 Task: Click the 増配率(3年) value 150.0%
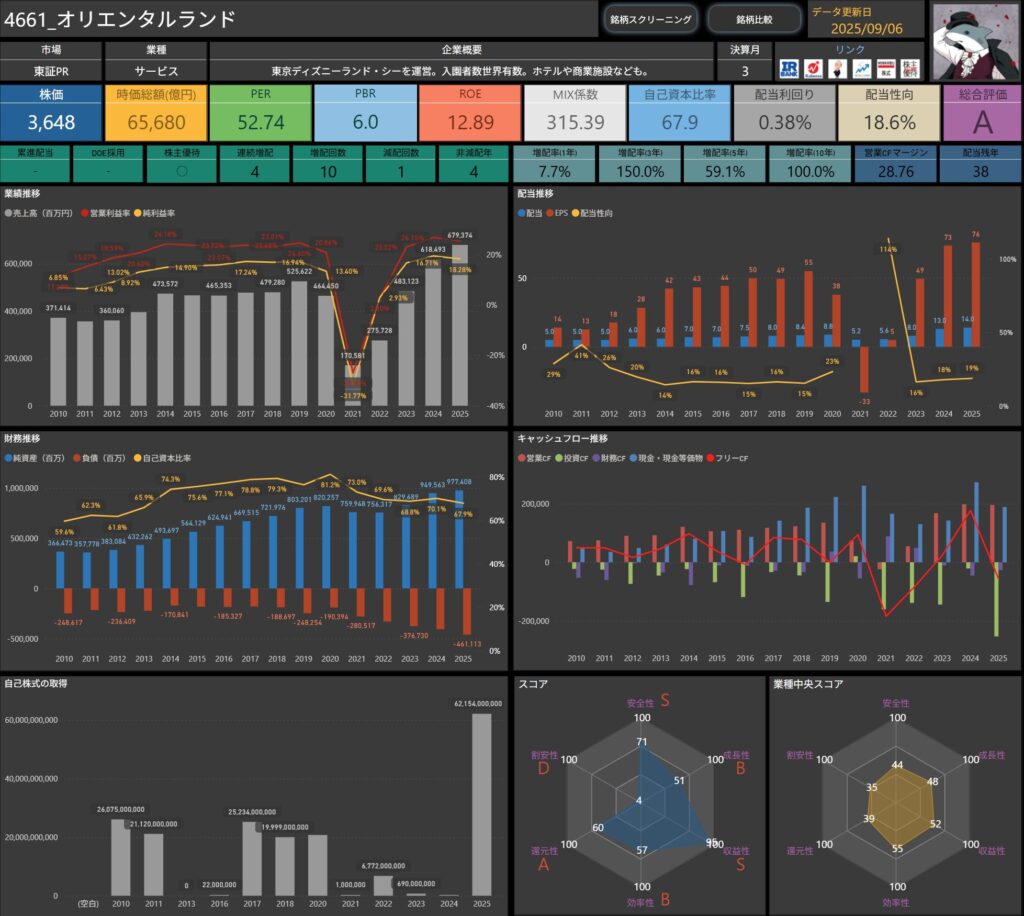[x=640, y=172]
